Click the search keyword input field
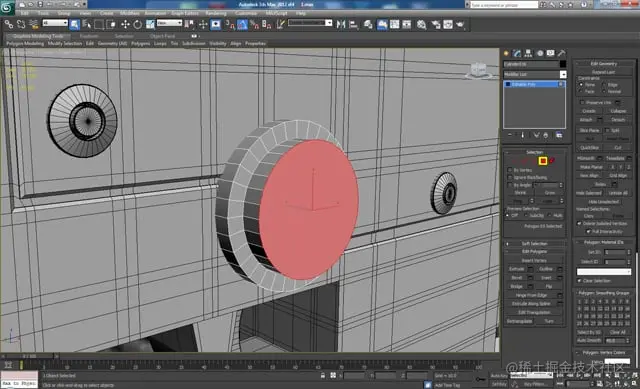Image resolution: width=640 pixels, height=389 pixels. click(x=504, y=5)
